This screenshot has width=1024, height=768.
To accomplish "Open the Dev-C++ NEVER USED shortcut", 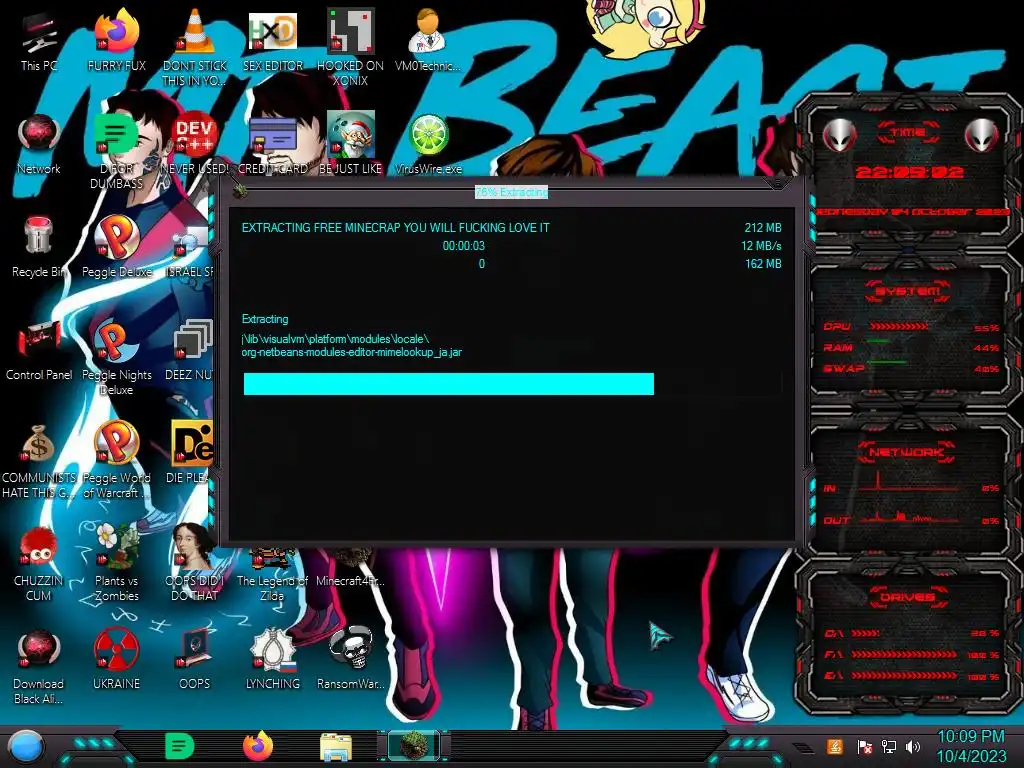I will point(194,135).
